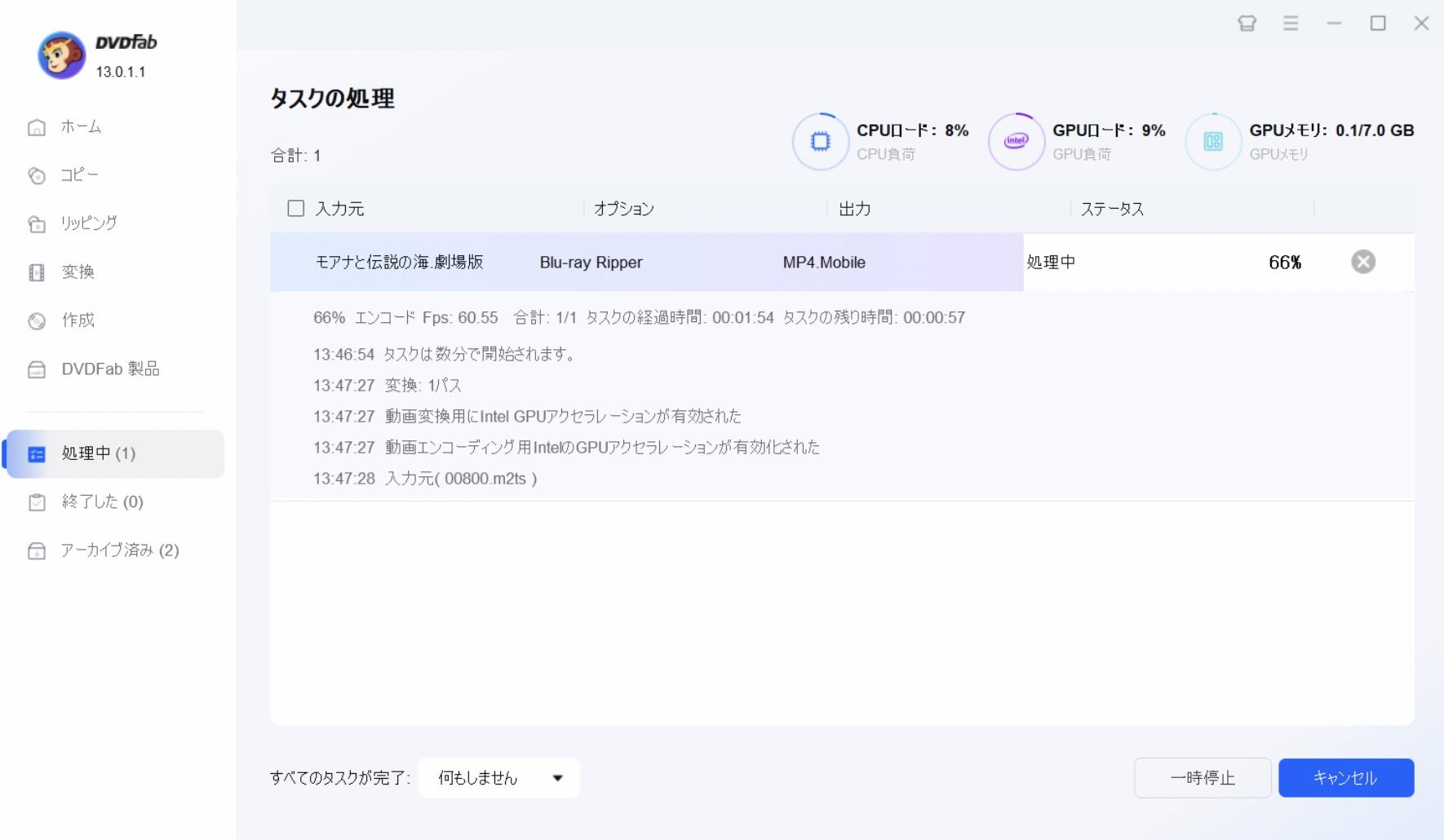
Task: Open the hamburger menu icon
Action: [1291, 24]
